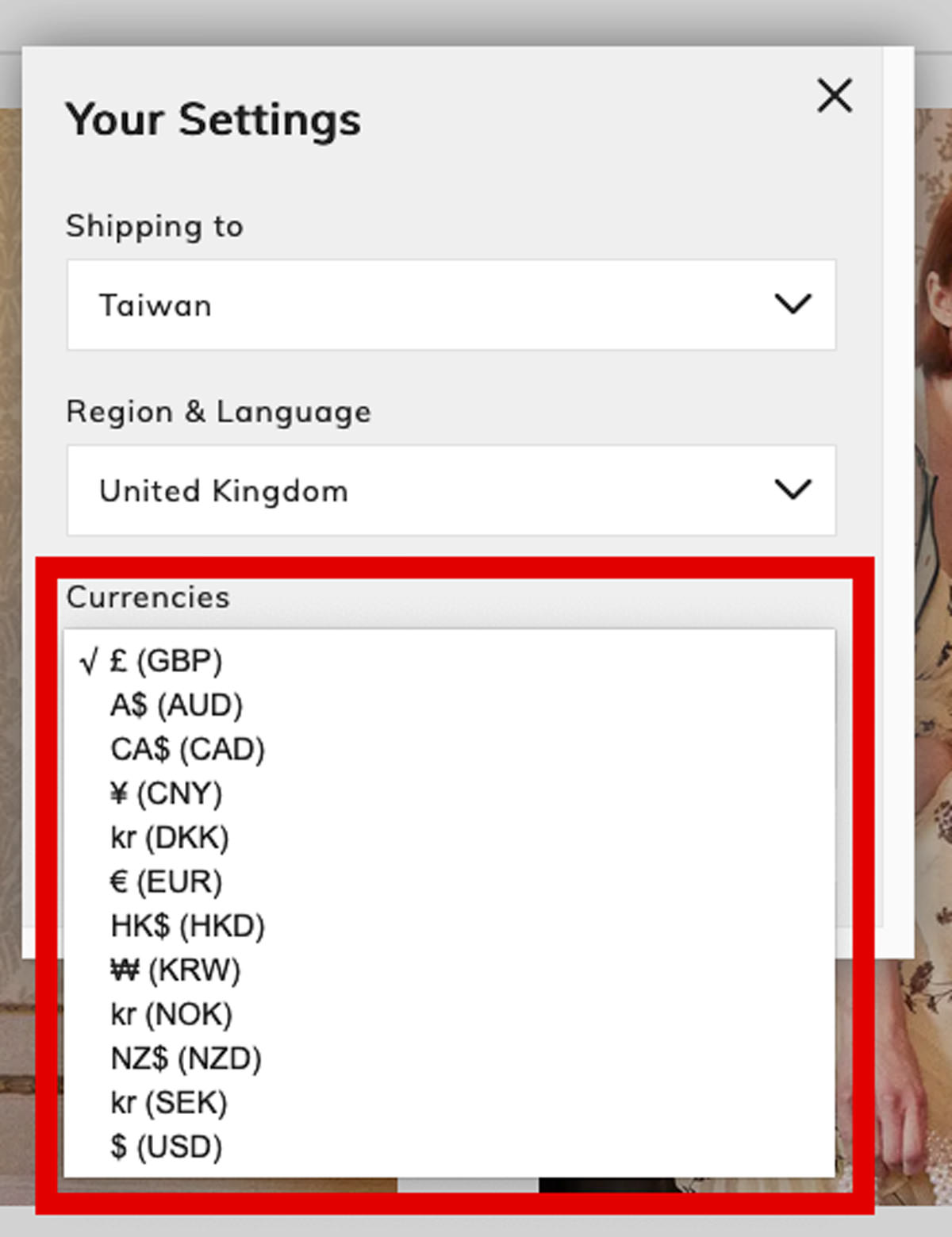952x1237 pixels.
Task: Expand the Shipping to chevron arrow
Action: pyautogui.click(x=793, y=304)
